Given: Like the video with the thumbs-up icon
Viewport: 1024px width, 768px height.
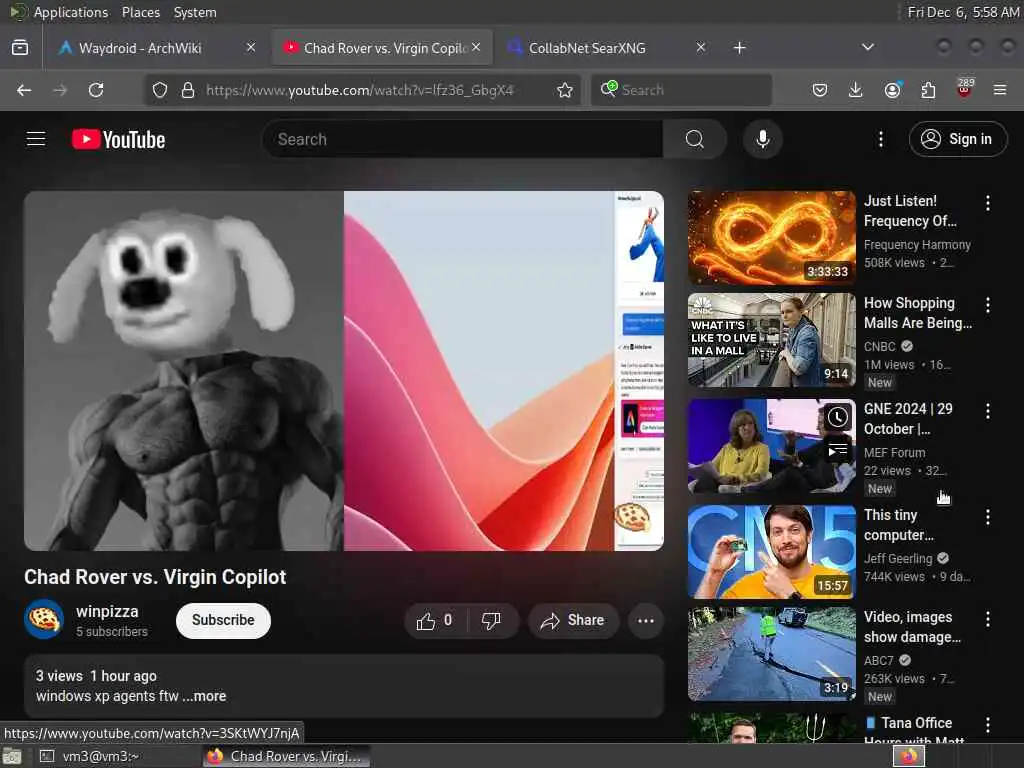Looking at the screenshot, I should coord(436,620).
